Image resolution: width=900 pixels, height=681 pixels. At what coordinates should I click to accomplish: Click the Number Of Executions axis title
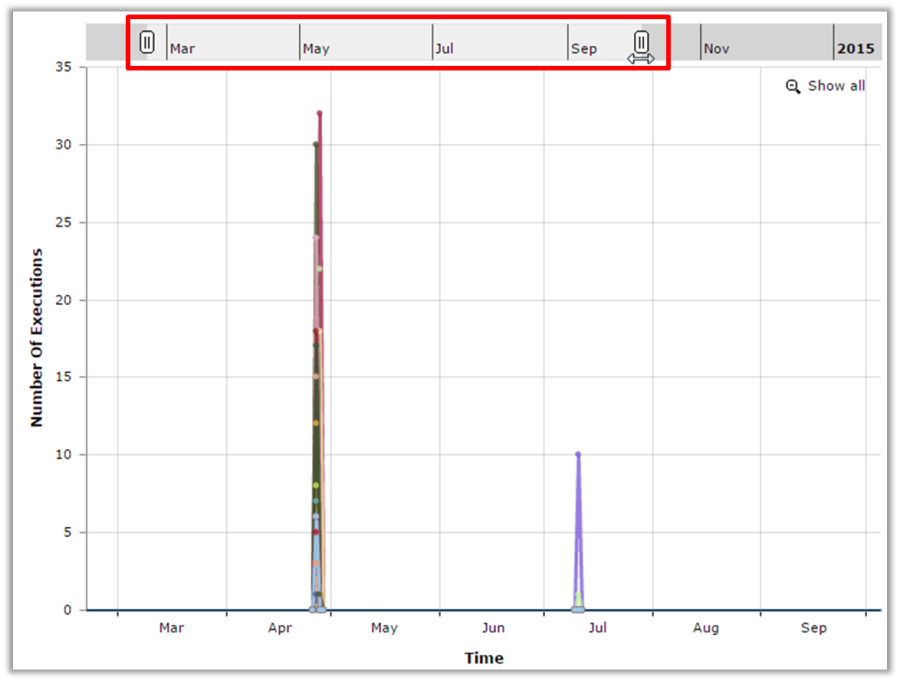37,338
